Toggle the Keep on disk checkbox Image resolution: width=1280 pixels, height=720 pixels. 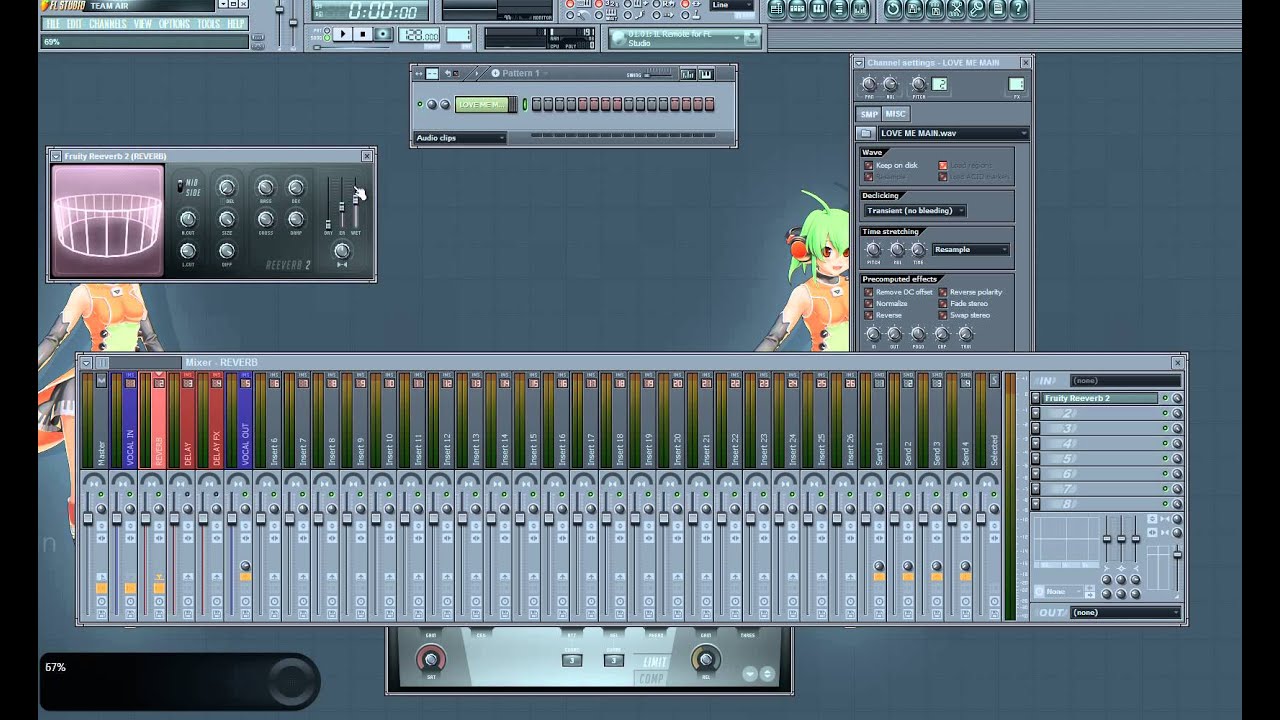[868, 165]
